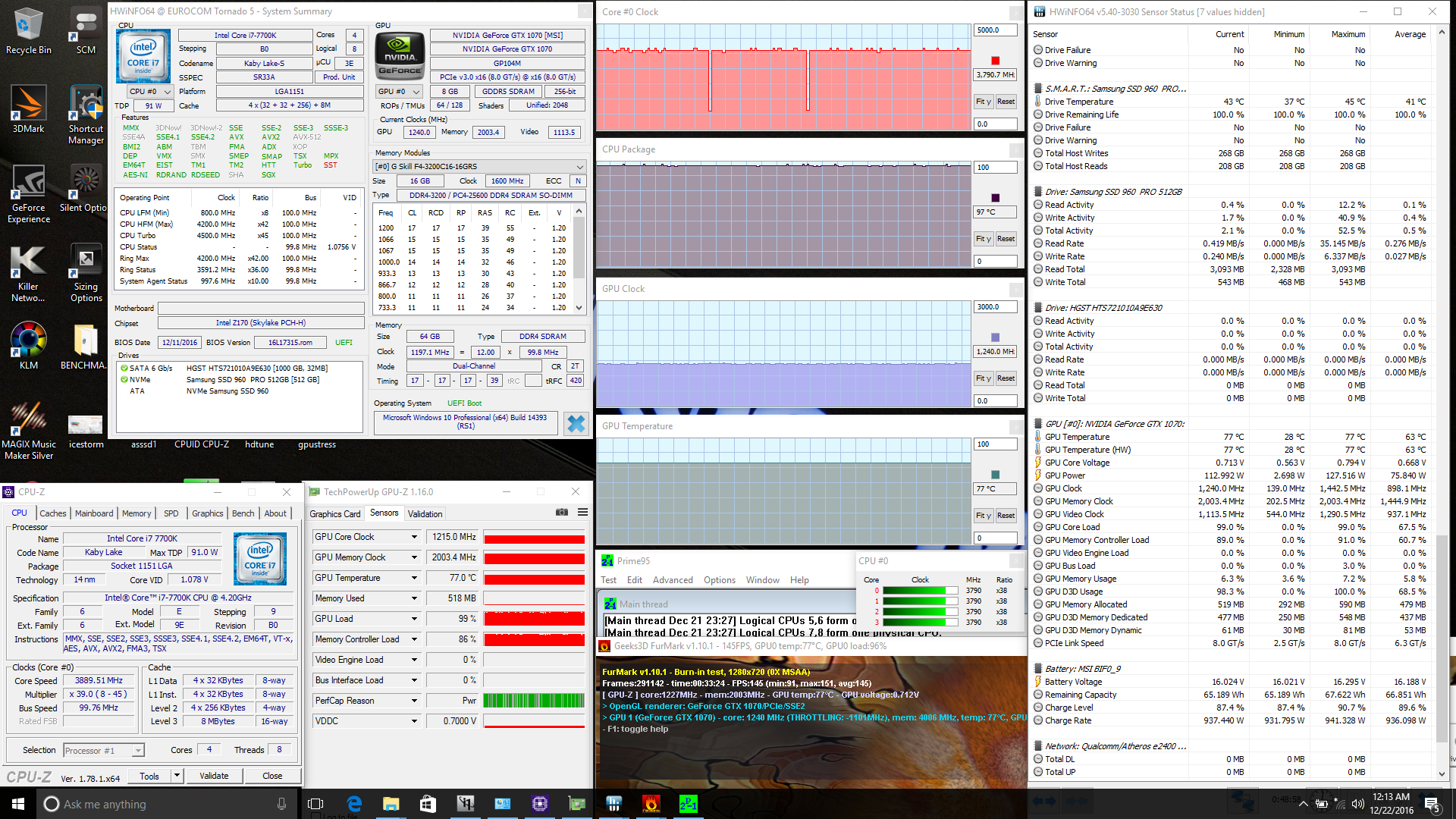1456x819 pixels.
Task: Select the Charge Rate battery sensor row
Action: tap(1232, 720)
